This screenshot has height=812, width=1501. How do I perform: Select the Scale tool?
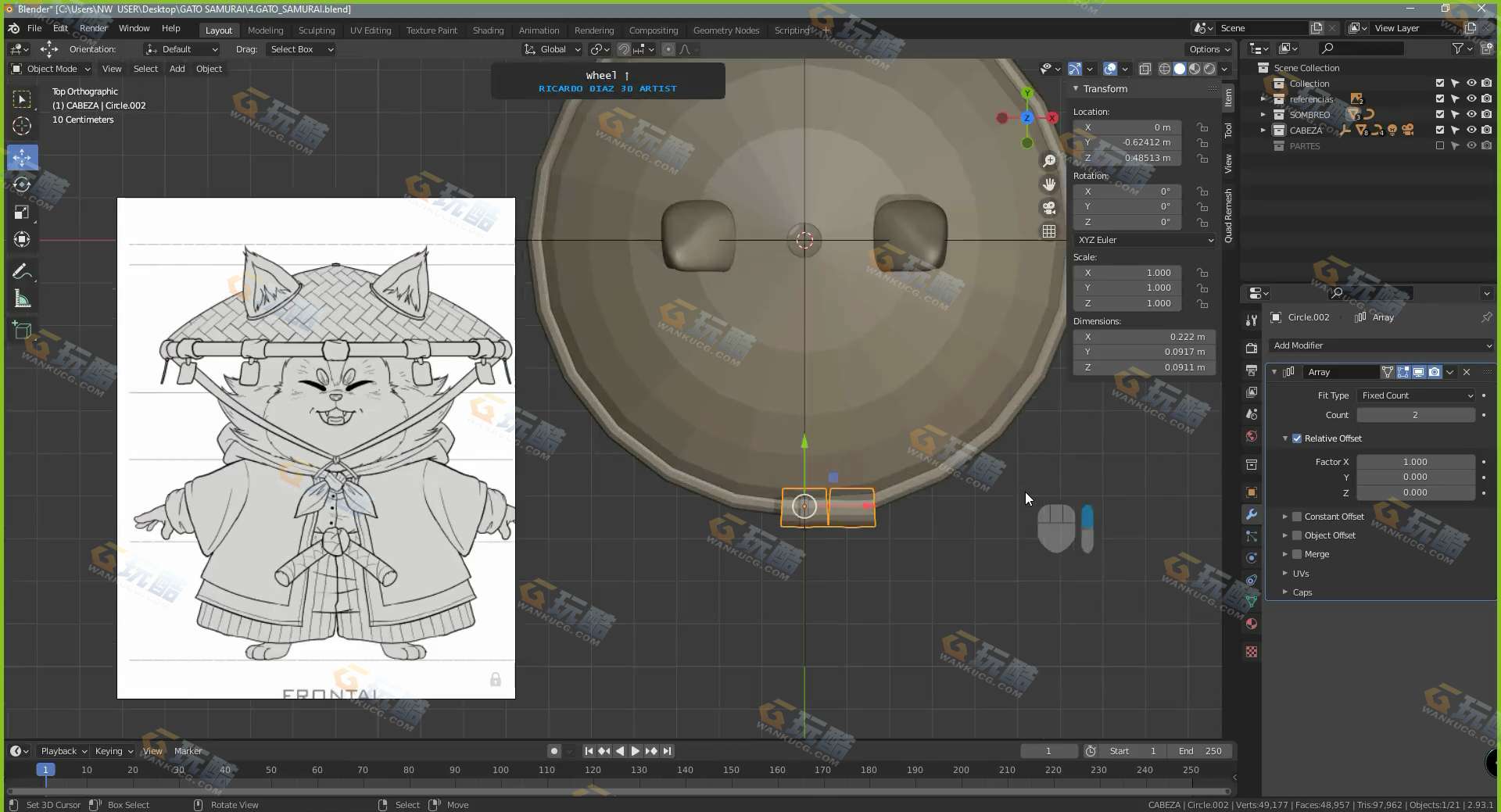click(22, 213)
